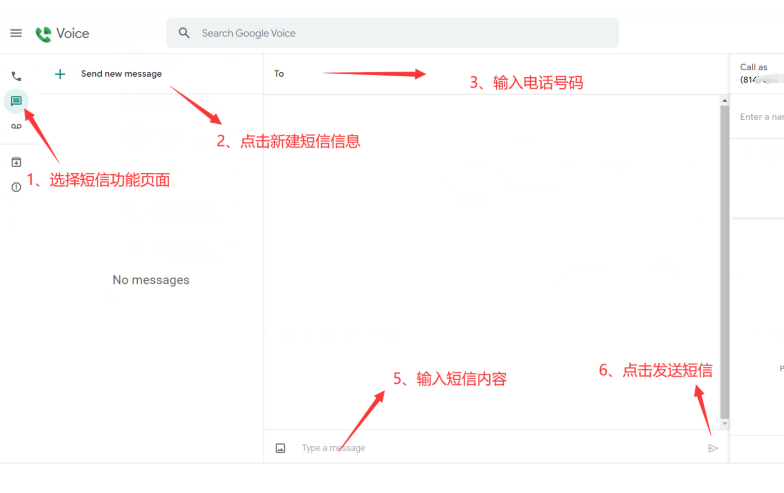The image size is (784, 493).
Task: Open the Voicemail icon in sidebar
Action: tap(16, 126)
